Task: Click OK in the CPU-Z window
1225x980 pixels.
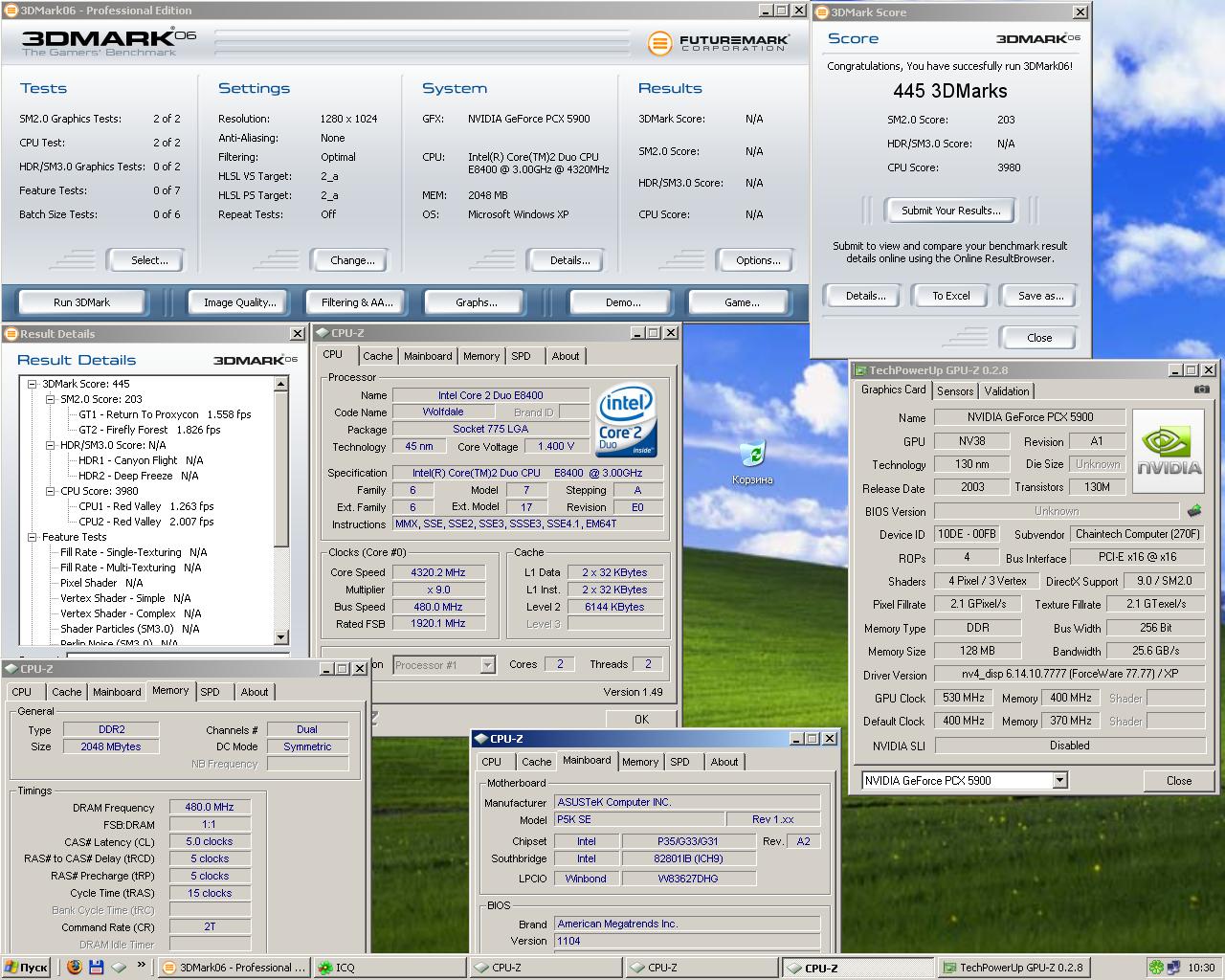Action: (x=641, y=720)
